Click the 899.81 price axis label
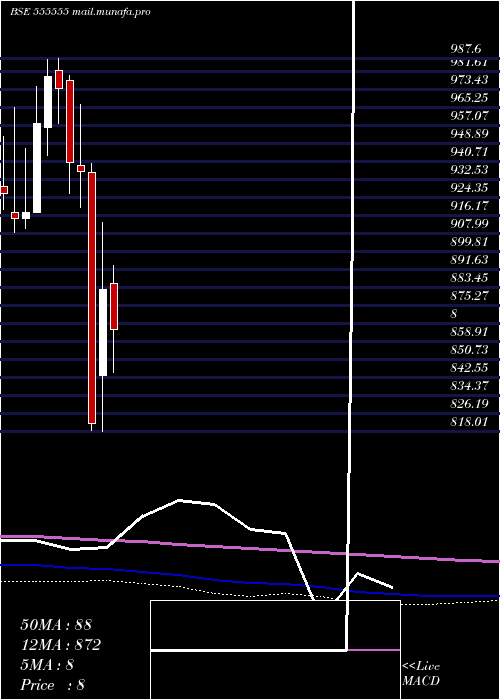This screenshot has height=700, width=500. 469,242
